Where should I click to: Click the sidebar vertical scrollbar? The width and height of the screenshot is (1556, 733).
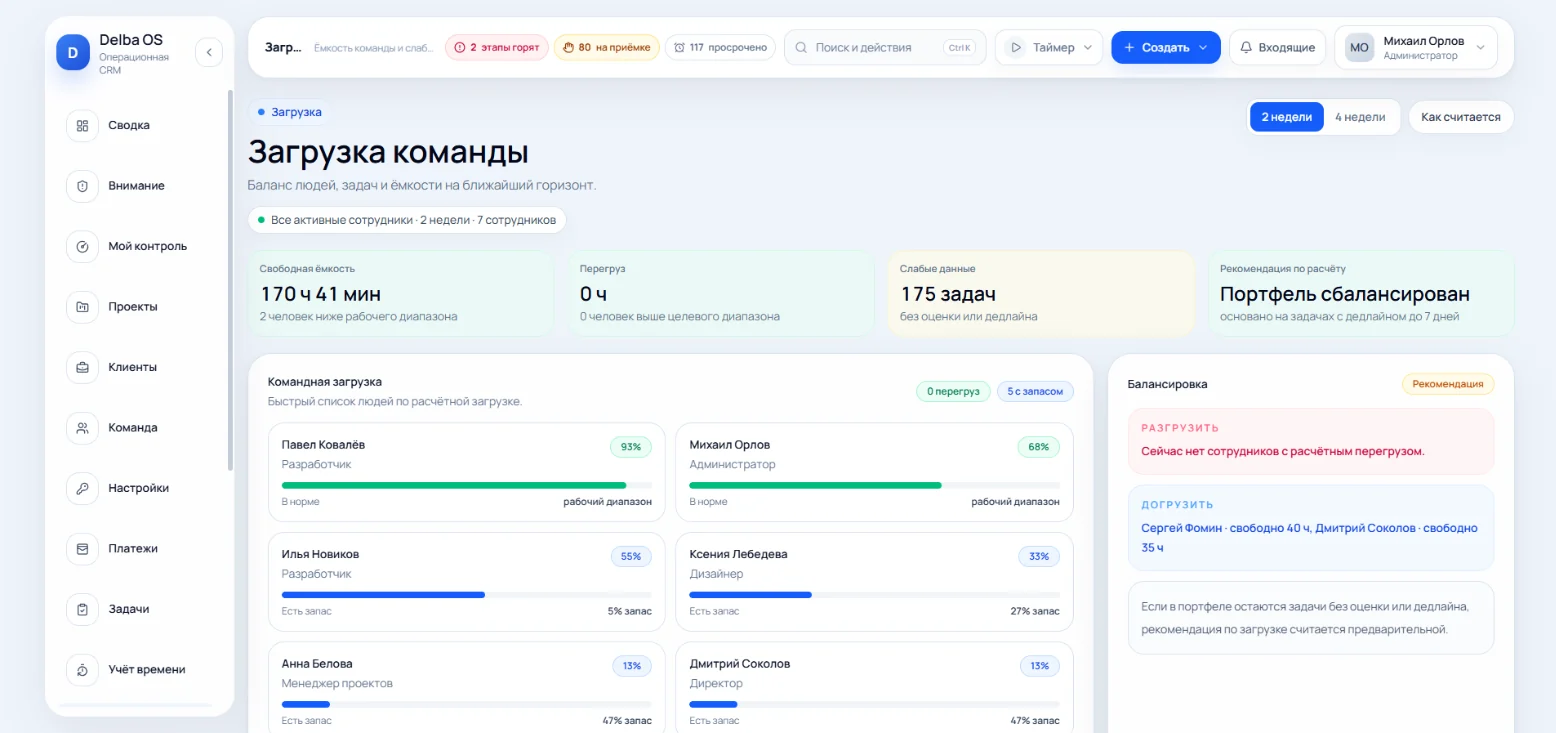point(231,280)
